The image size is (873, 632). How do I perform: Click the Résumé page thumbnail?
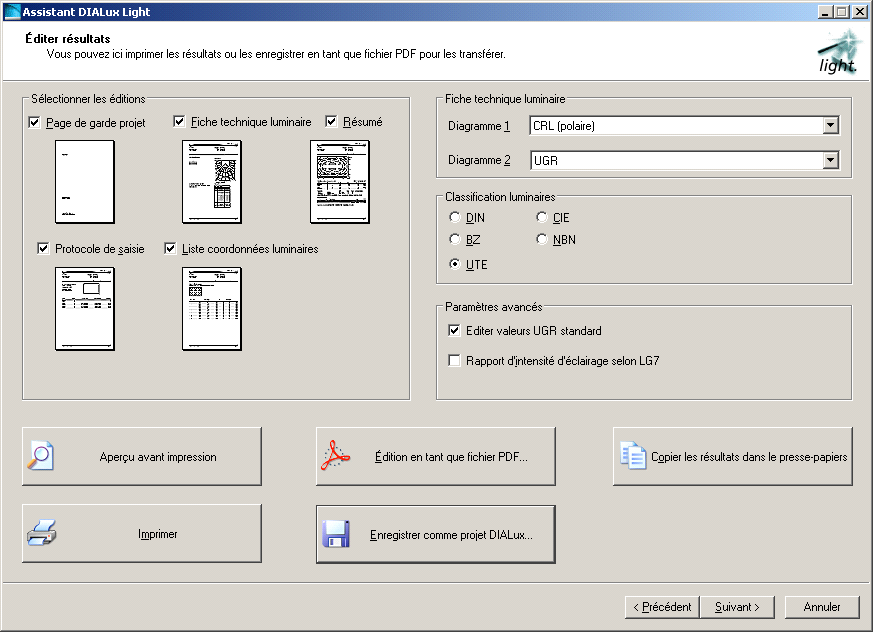340,182
